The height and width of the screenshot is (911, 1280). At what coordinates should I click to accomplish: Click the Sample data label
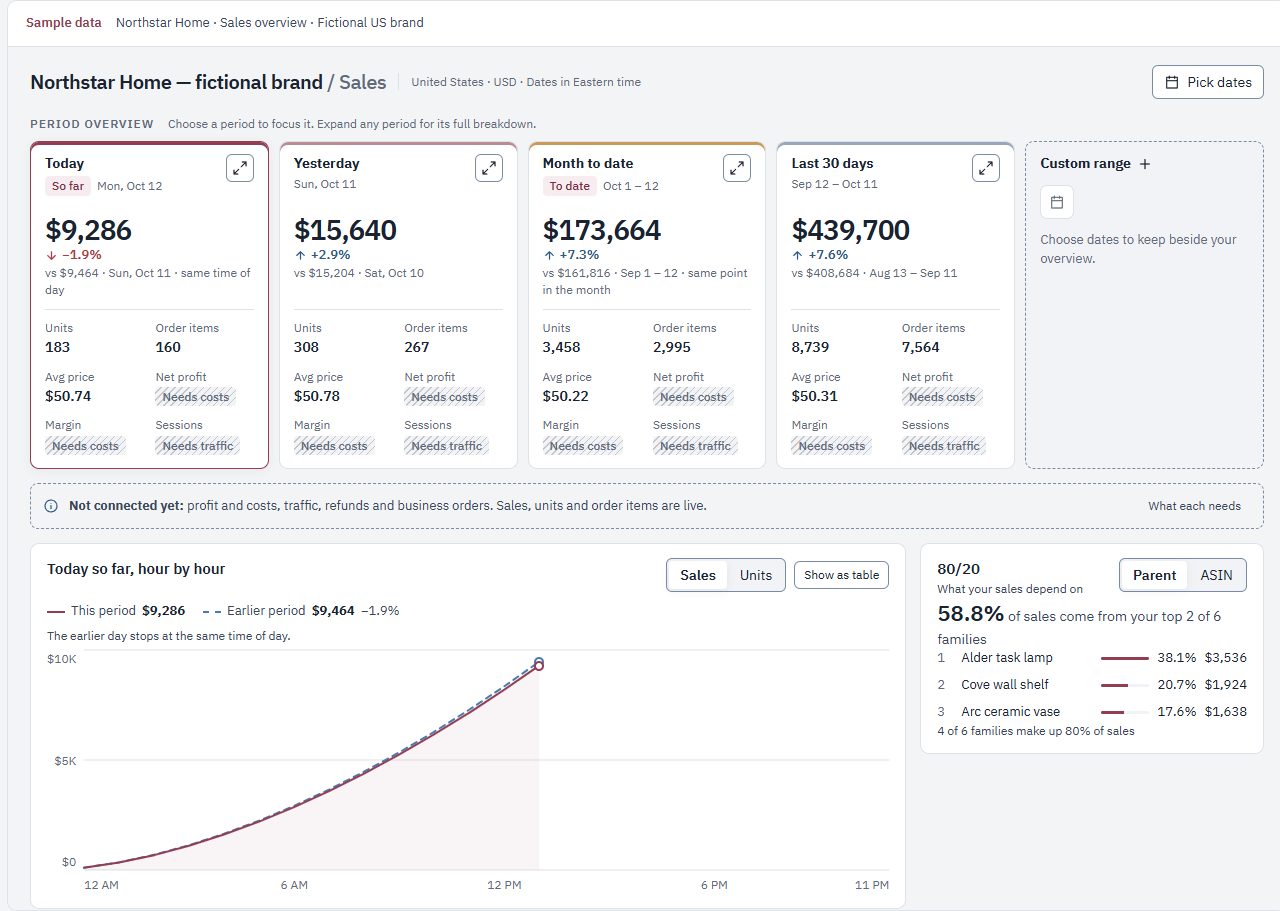64,23
